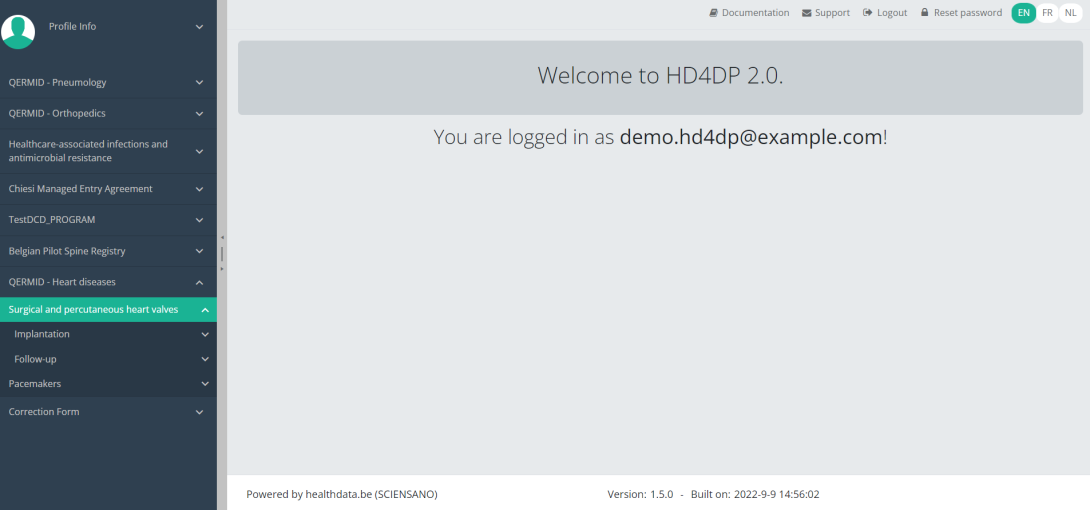Switch language to NL
Viewport: 1090px width, 510px height.
pos(1071,13)
